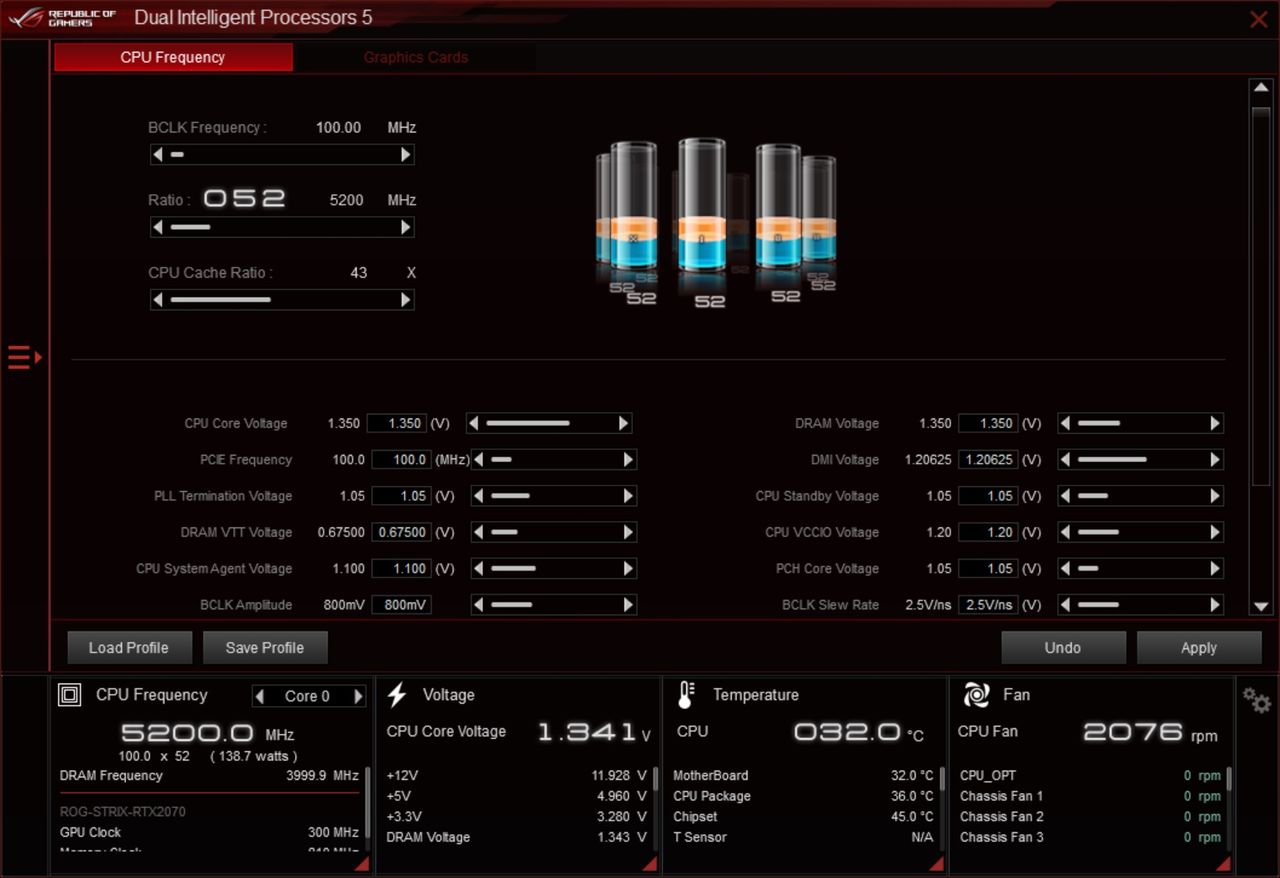Click the Load Profile button
Image resolution: width=1280 pixels, height=878 pixels.
pyautogui.click(x=128, y=647)
